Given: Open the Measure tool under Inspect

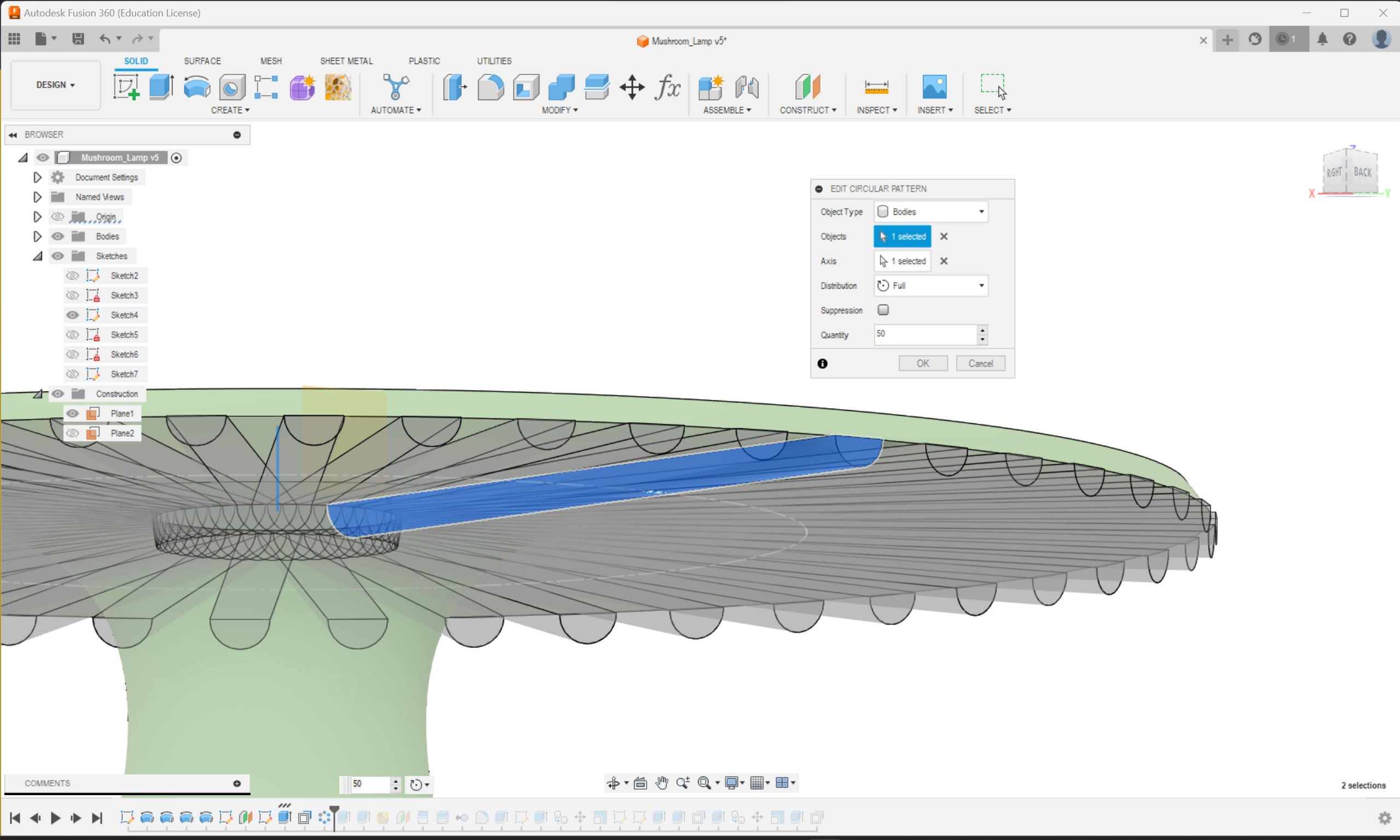Looking at the screenshot, I should click(876, 87).
